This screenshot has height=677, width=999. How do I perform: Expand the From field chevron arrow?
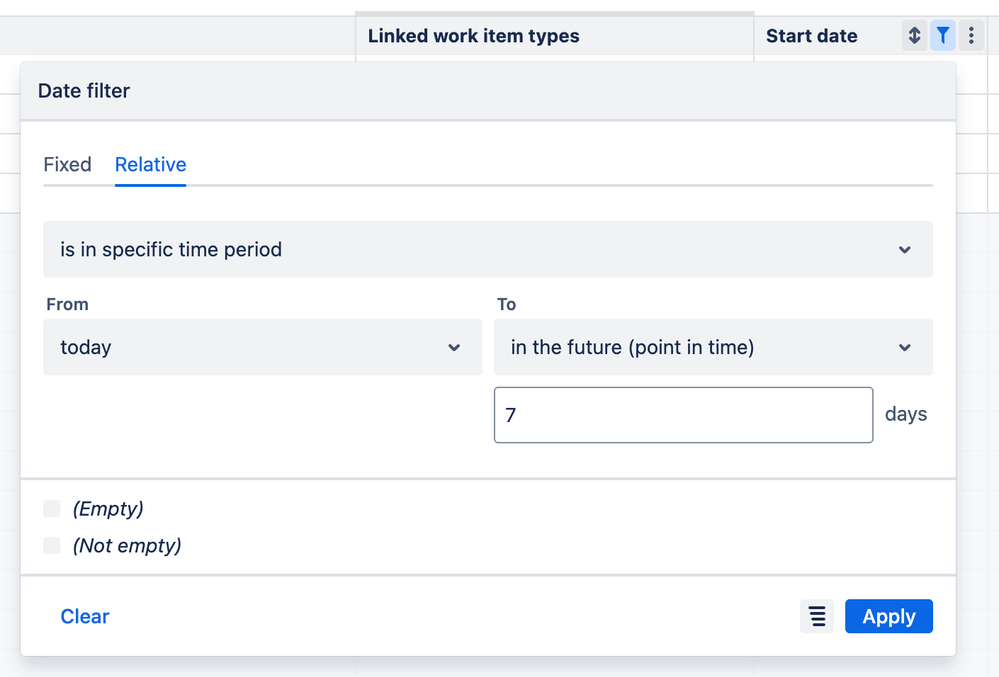tap(455, 347)
